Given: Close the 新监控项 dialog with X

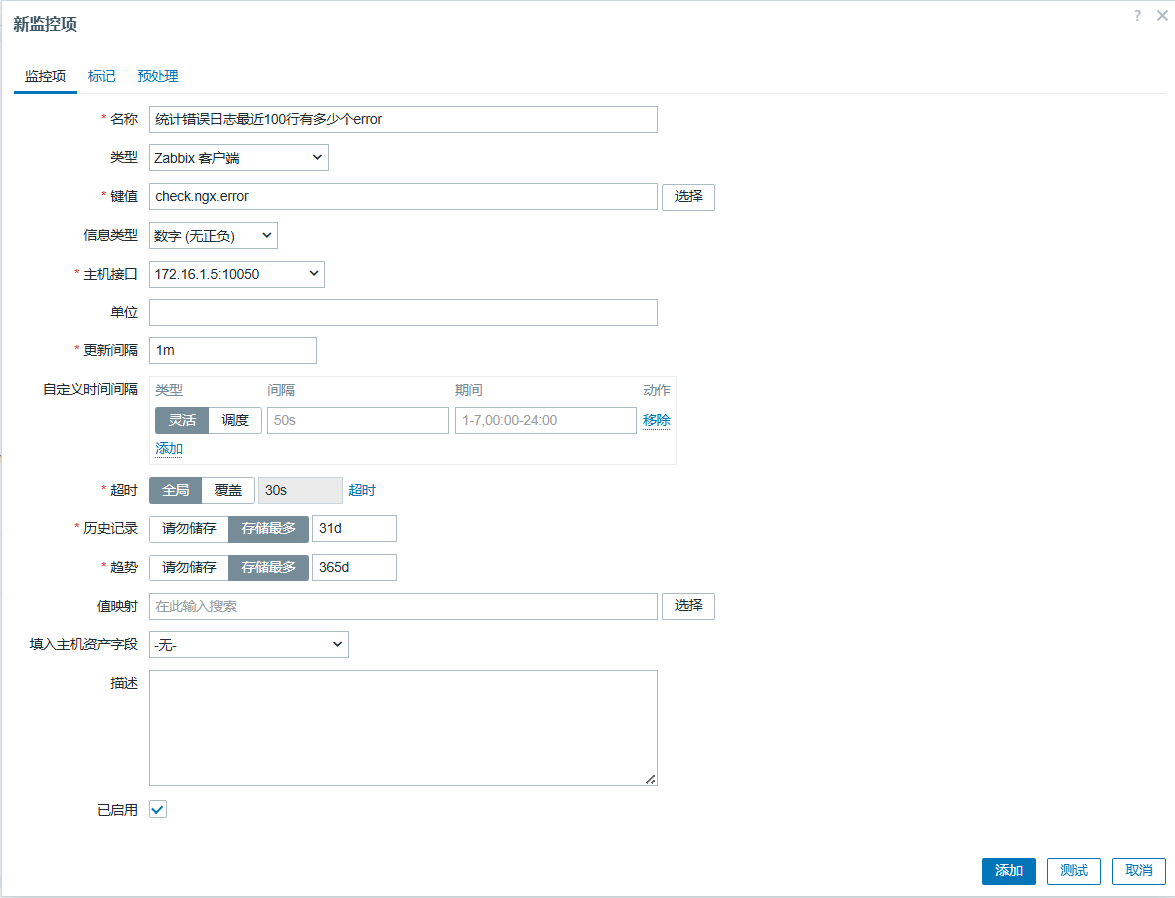Looking at the screenshot, I should (1160, 16).
